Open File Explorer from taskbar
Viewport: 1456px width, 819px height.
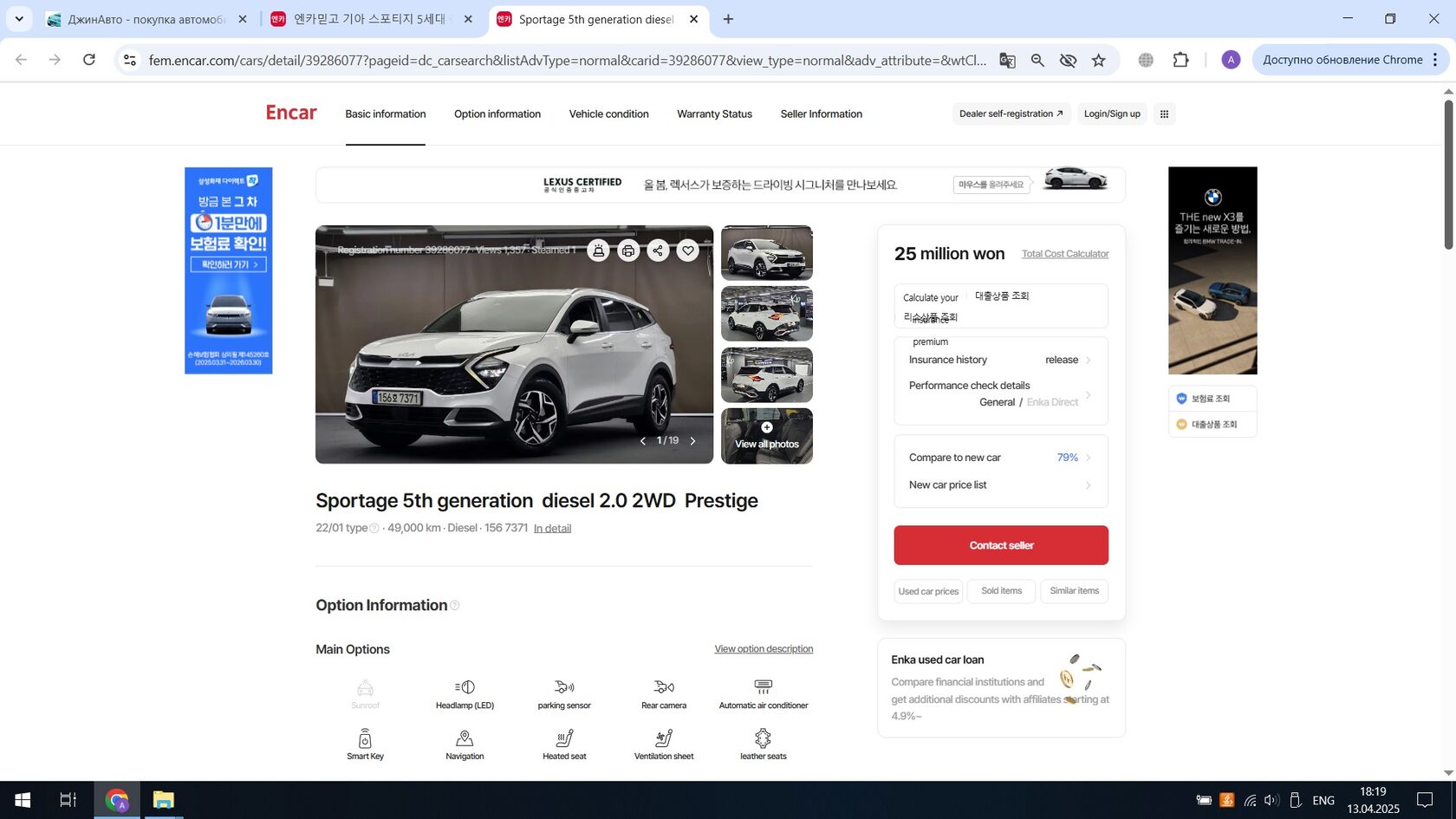(163, 800)
